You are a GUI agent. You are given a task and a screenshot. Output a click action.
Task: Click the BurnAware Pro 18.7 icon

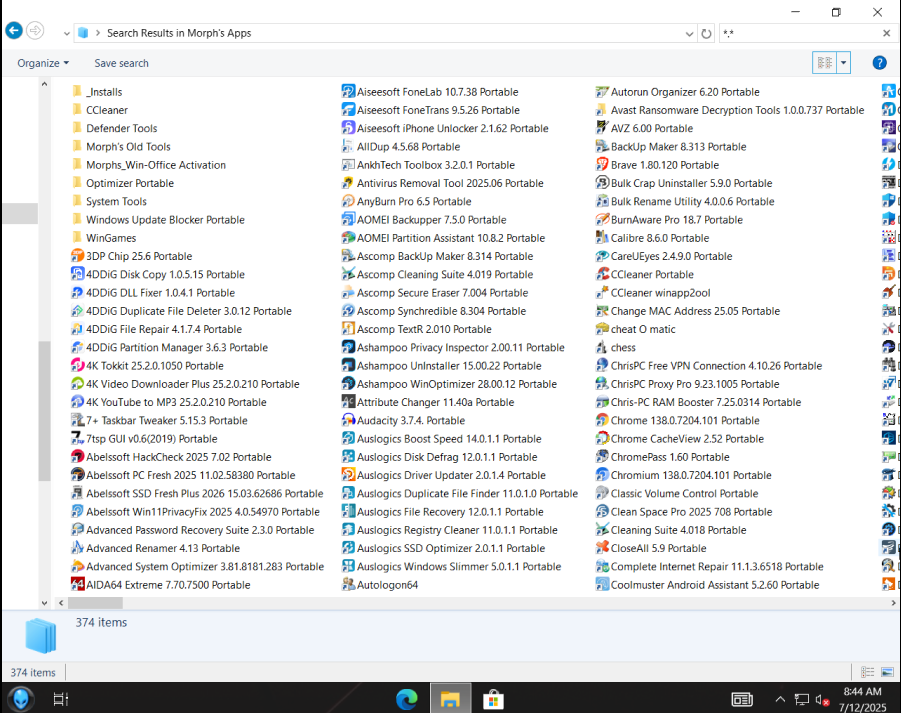click(x=602, y=219)
